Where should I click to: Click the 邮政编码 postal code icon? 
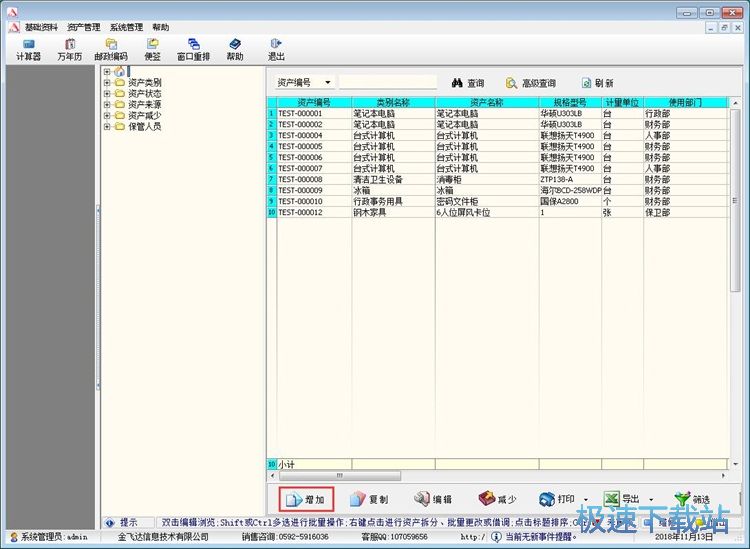[111, 49]
